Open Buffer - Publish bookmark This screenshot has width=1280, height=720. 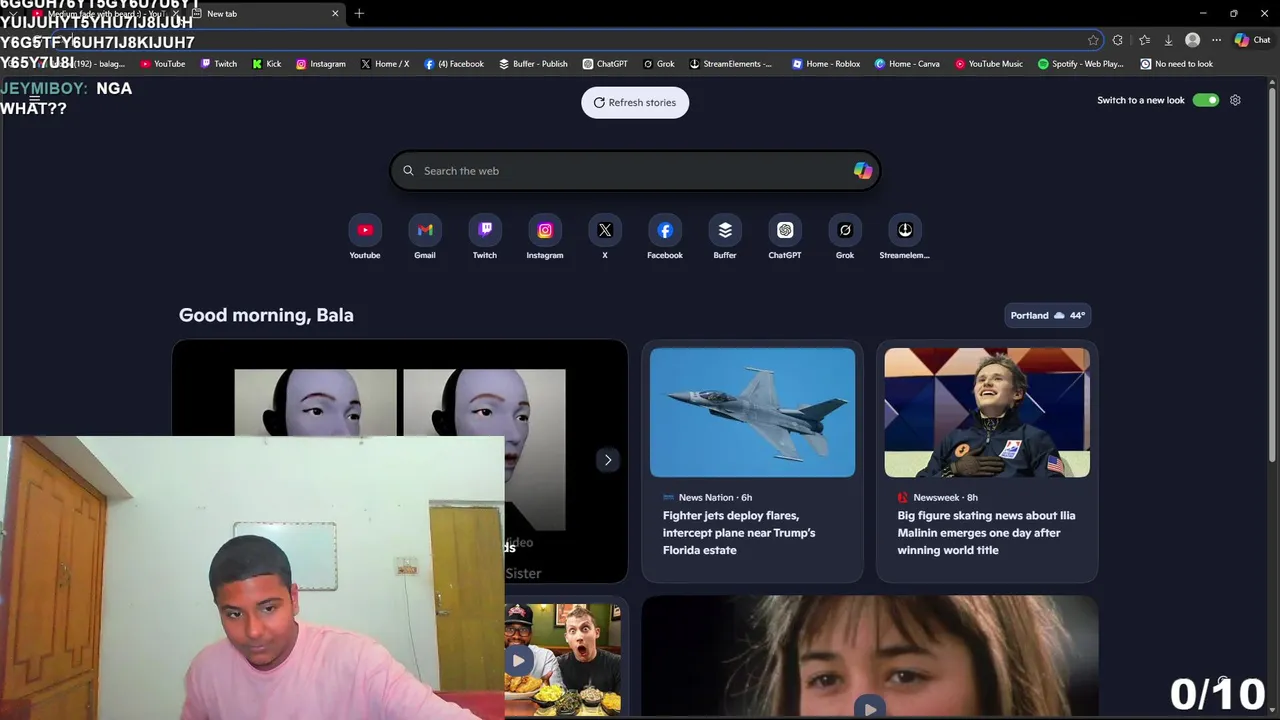(x=533, y=64)
